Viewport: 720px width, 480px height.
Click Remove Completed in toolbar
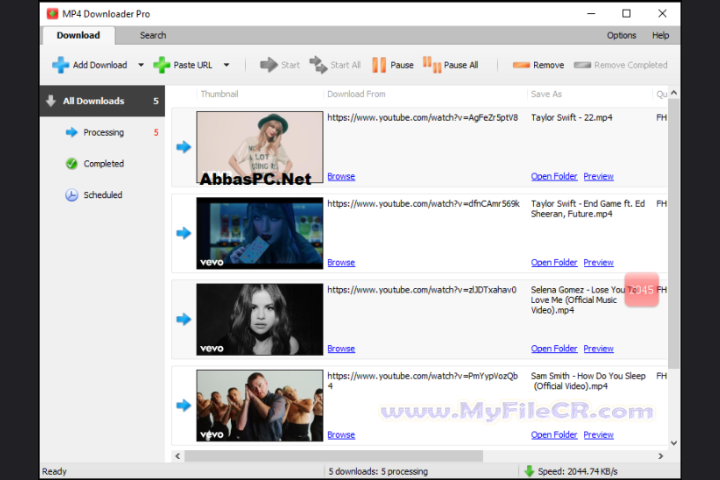coord(620,65)
